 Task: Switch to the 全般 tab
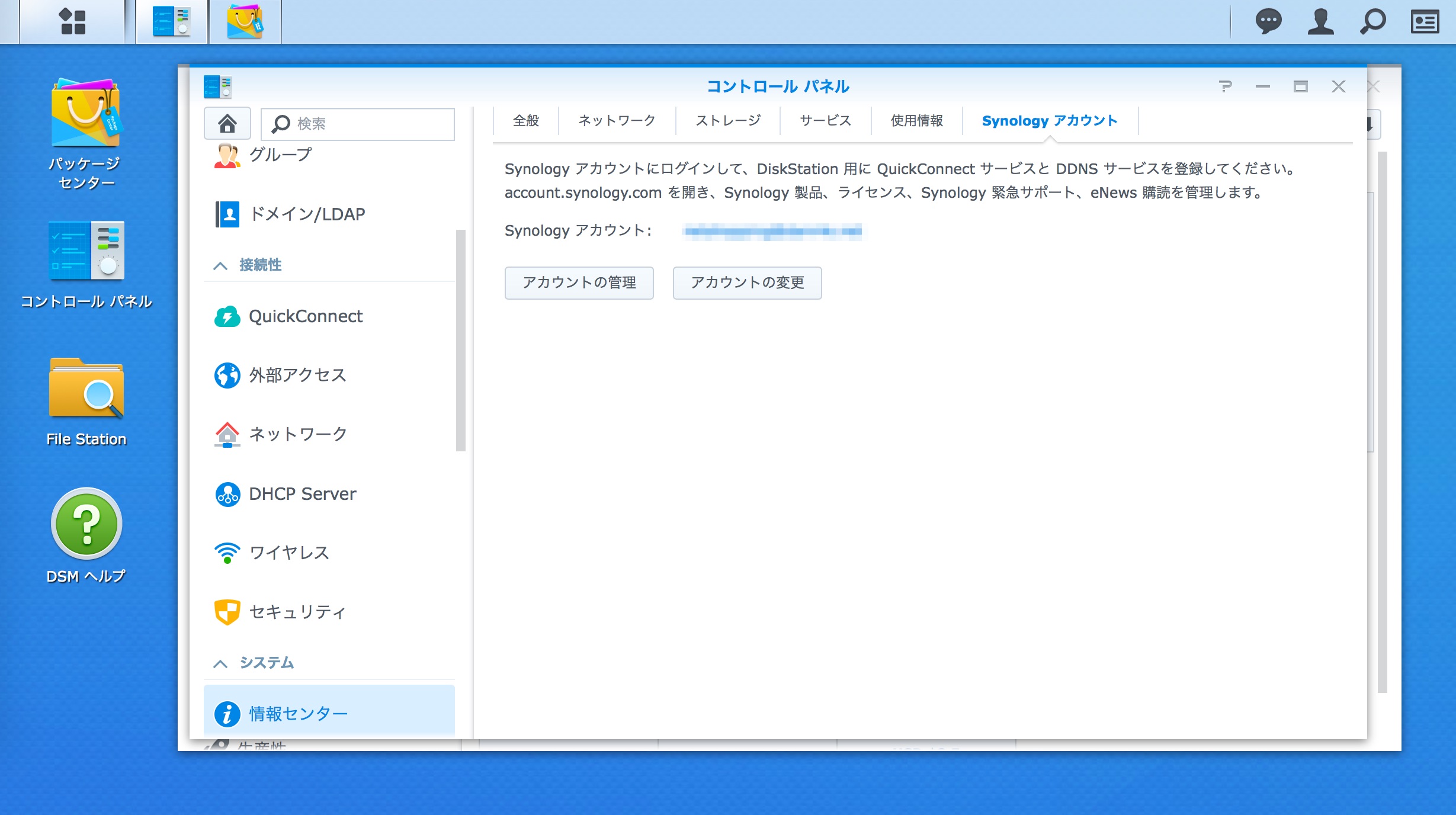pyautogui.click(x=526, y=121)
